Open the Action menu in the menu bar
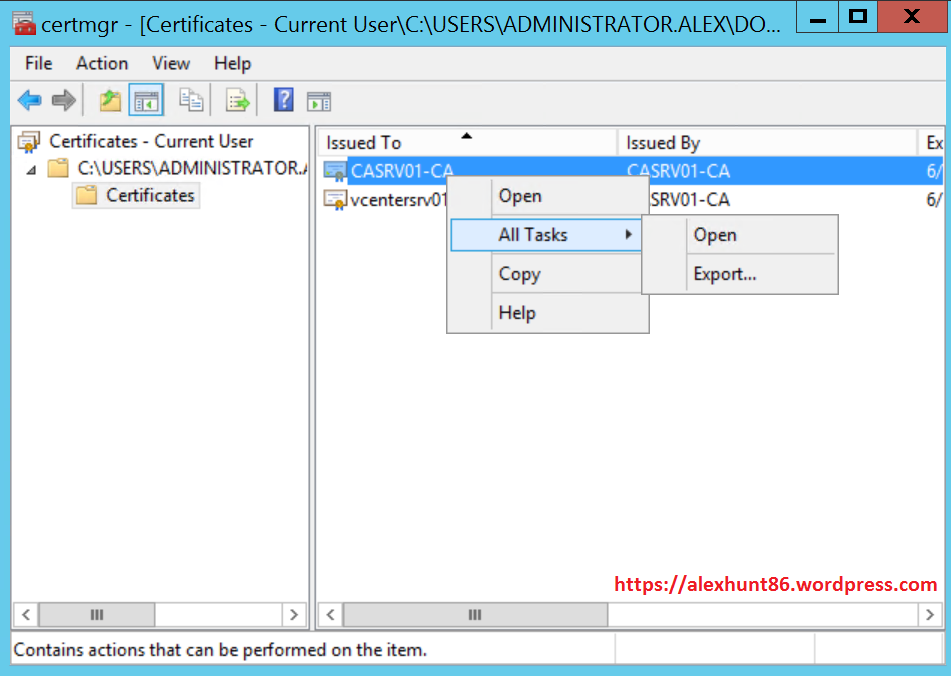The width and height of the screenshot is (951, 676). [x=101, y=63]
